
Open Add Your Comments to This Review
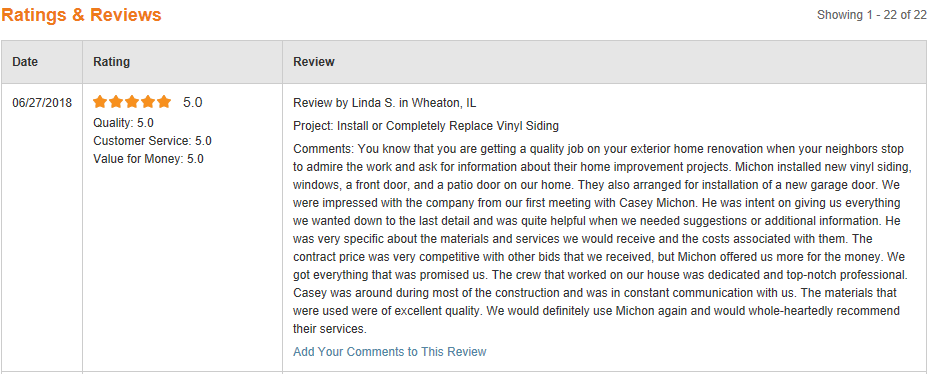pyautogui.click(x=390, y=352)
